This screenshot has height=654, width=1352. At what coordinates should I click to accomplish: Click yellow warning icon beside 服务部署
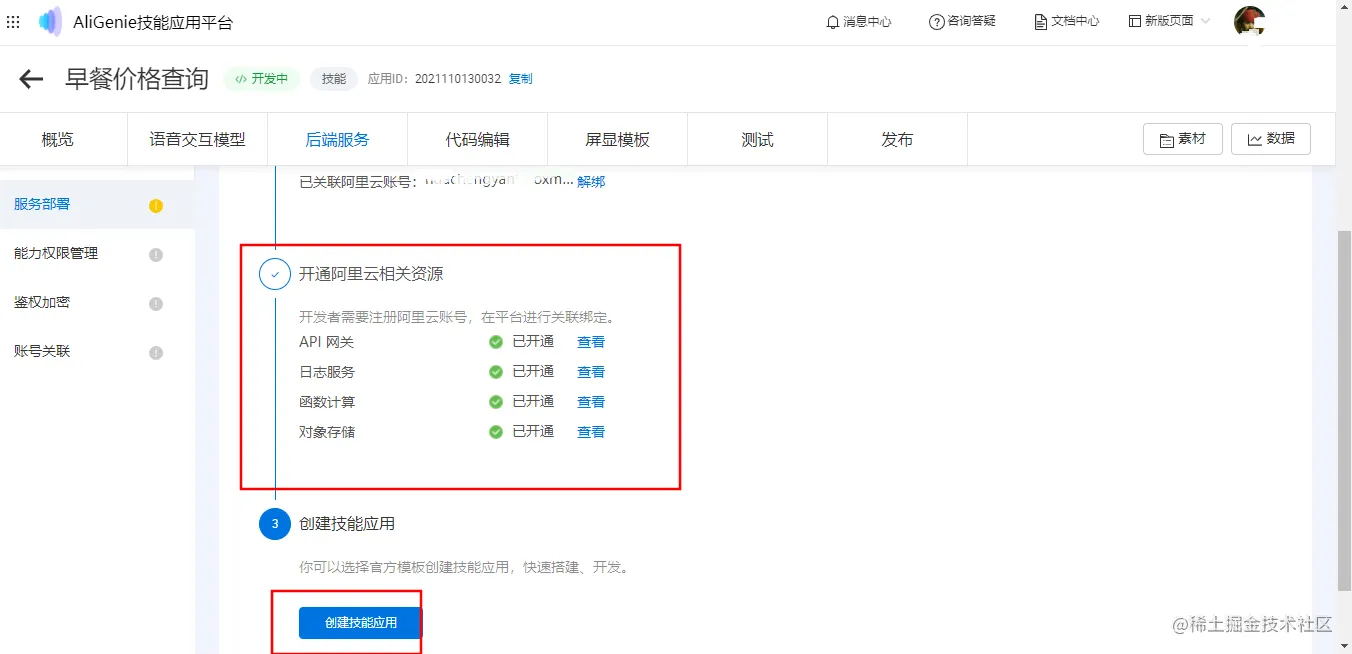click(156, 206)
